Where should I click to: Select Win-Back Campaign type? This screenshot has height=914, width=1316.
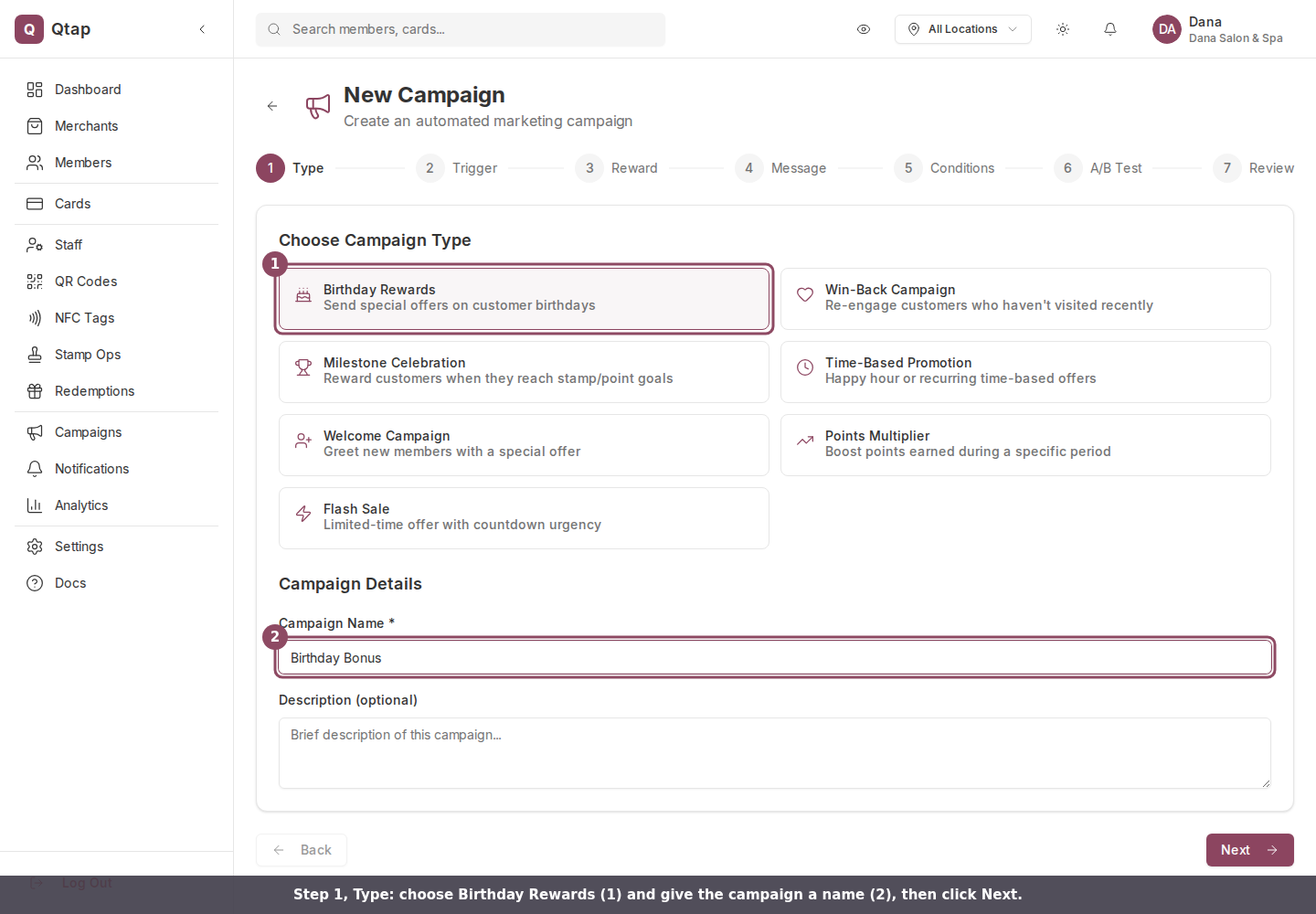[1025, 299]
